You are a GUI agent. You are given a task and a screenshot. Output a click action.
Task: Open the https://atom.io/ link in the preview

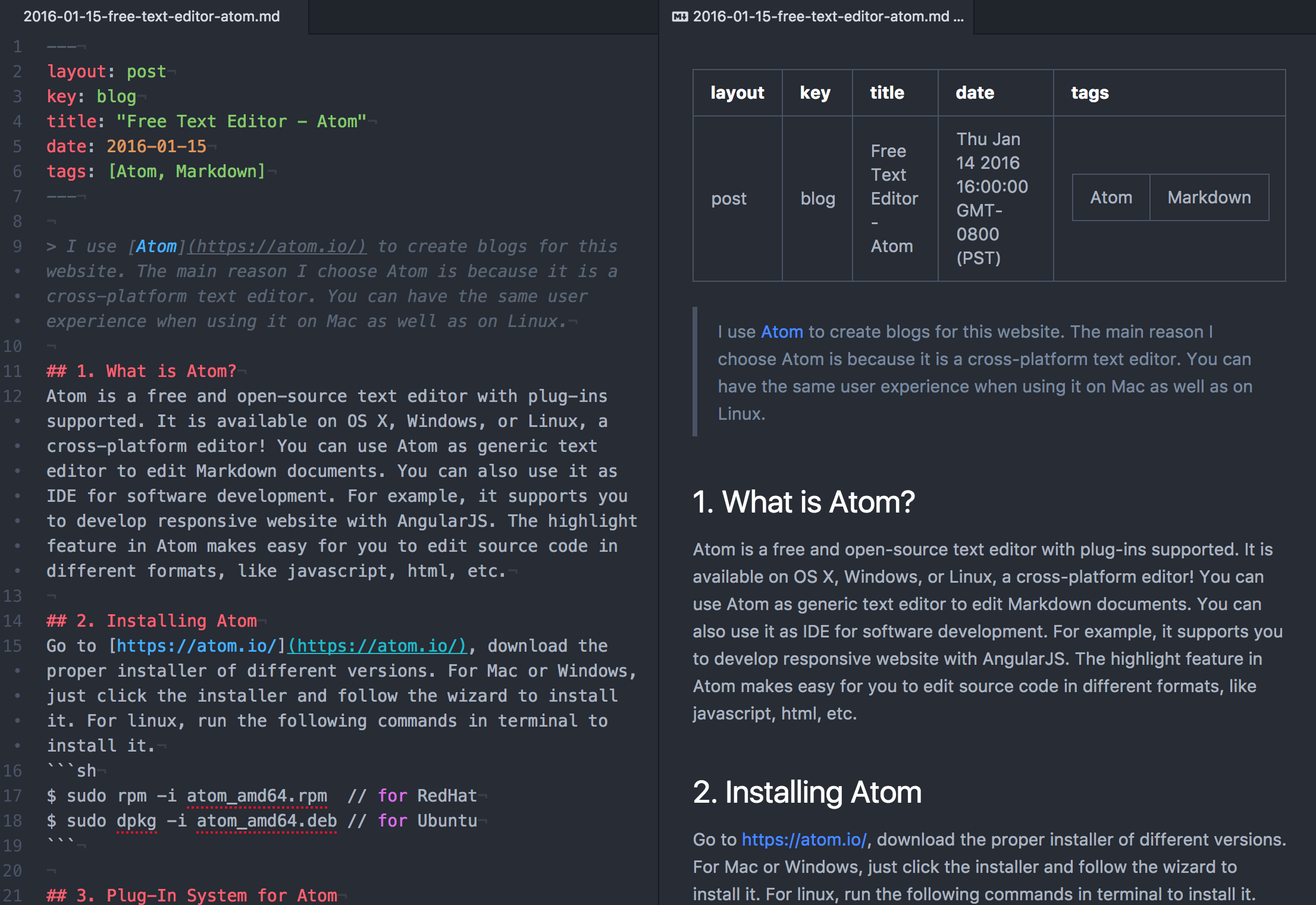(x=804, y=840)
